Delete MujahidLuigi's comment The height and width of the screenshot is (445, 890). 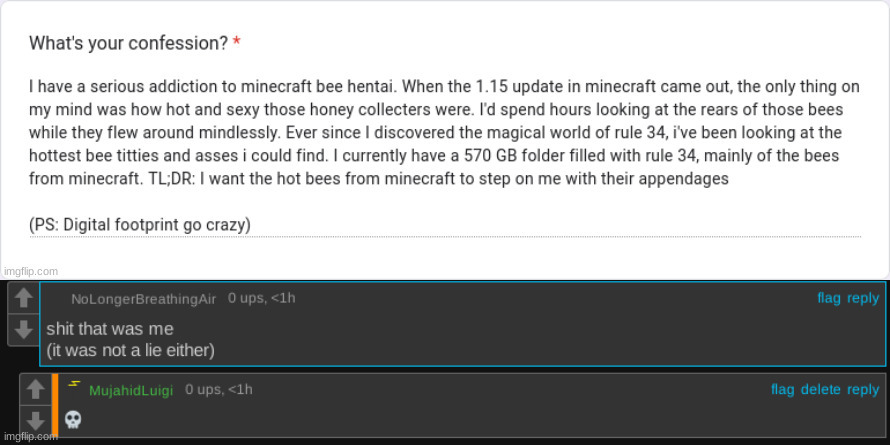point(820,390)
